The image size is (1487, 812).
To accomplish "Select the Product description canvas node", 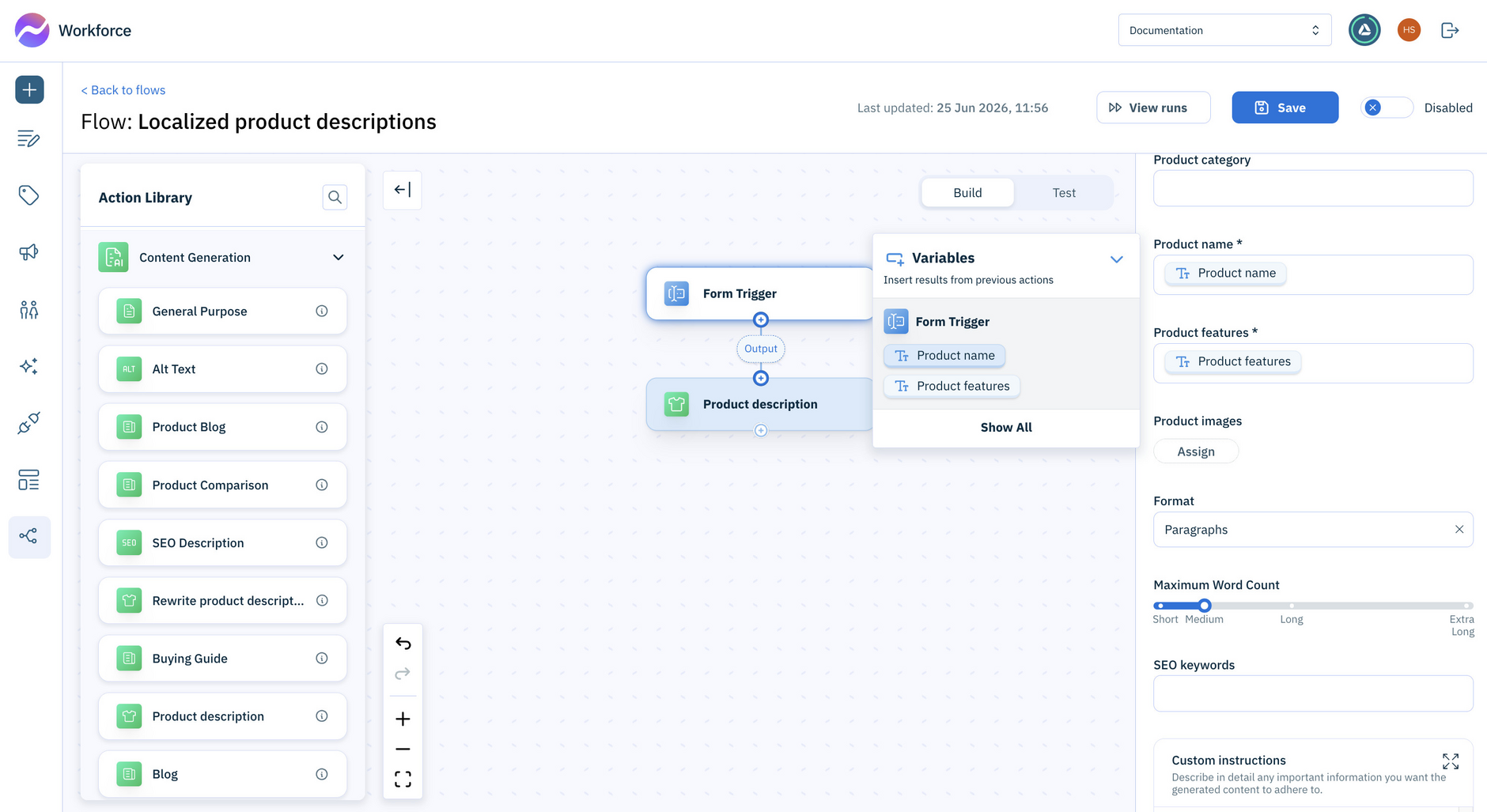I will pyautogui.click(x=760, y=404).
